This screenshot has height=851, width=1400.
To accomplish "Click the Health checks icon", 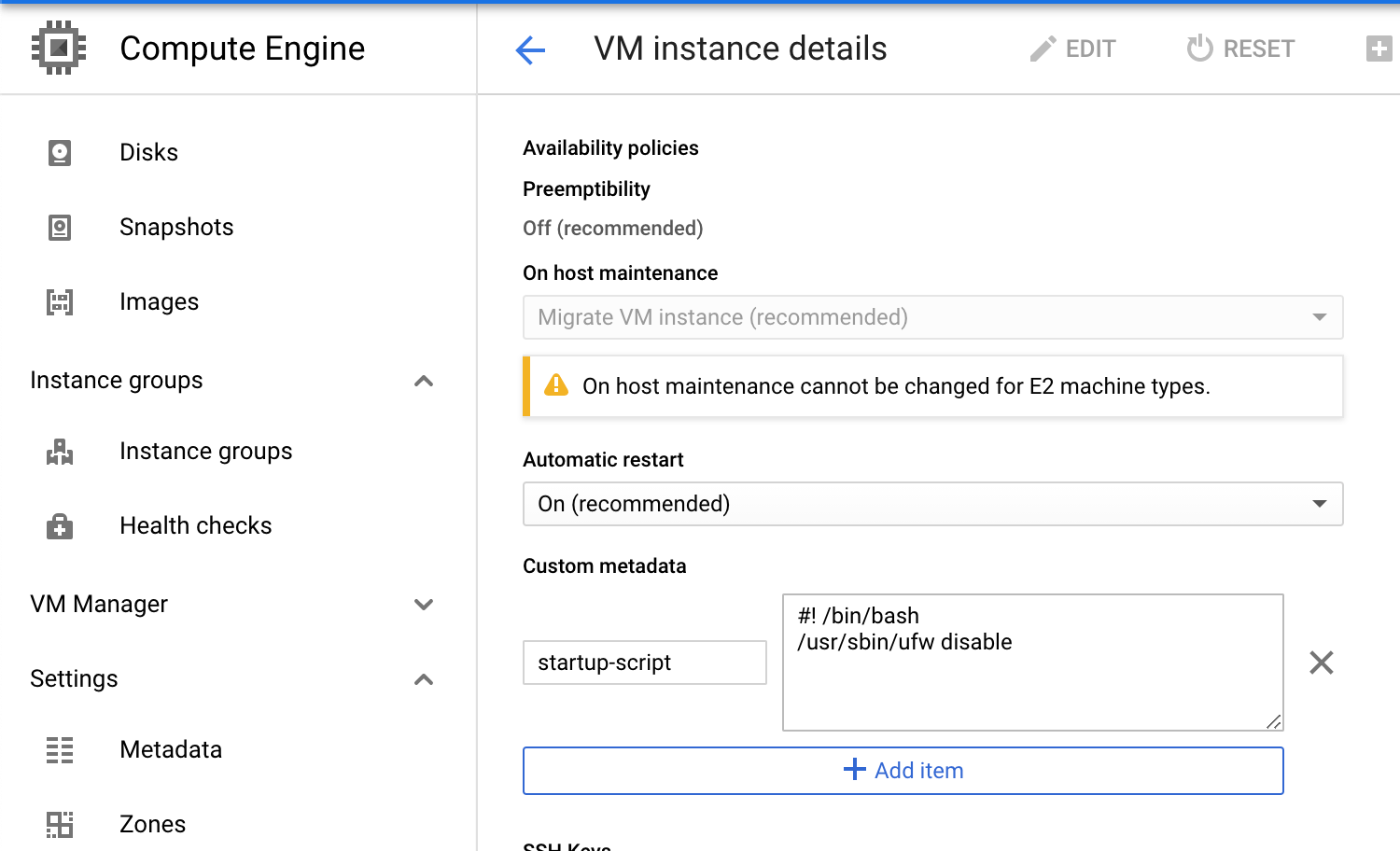I will [x=60, y=526].
